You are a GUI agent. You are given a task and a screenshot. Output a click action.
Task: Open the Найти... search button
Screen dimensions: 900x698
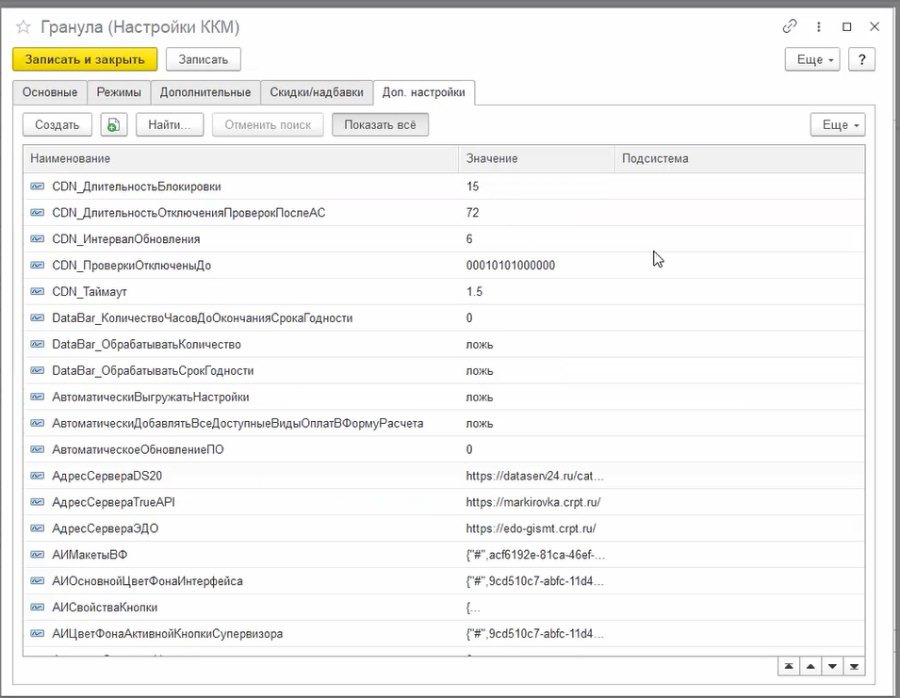[170, 125]
